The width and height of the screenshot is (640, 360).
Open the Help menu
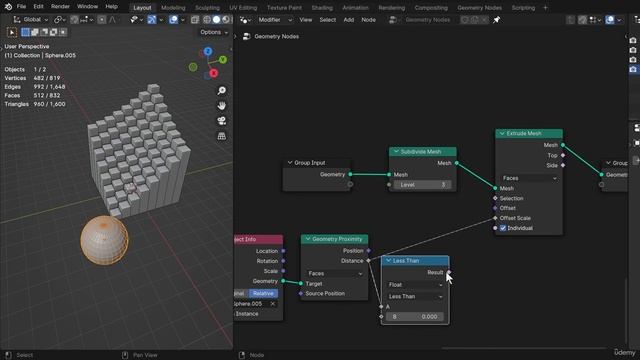coord(111,7)
